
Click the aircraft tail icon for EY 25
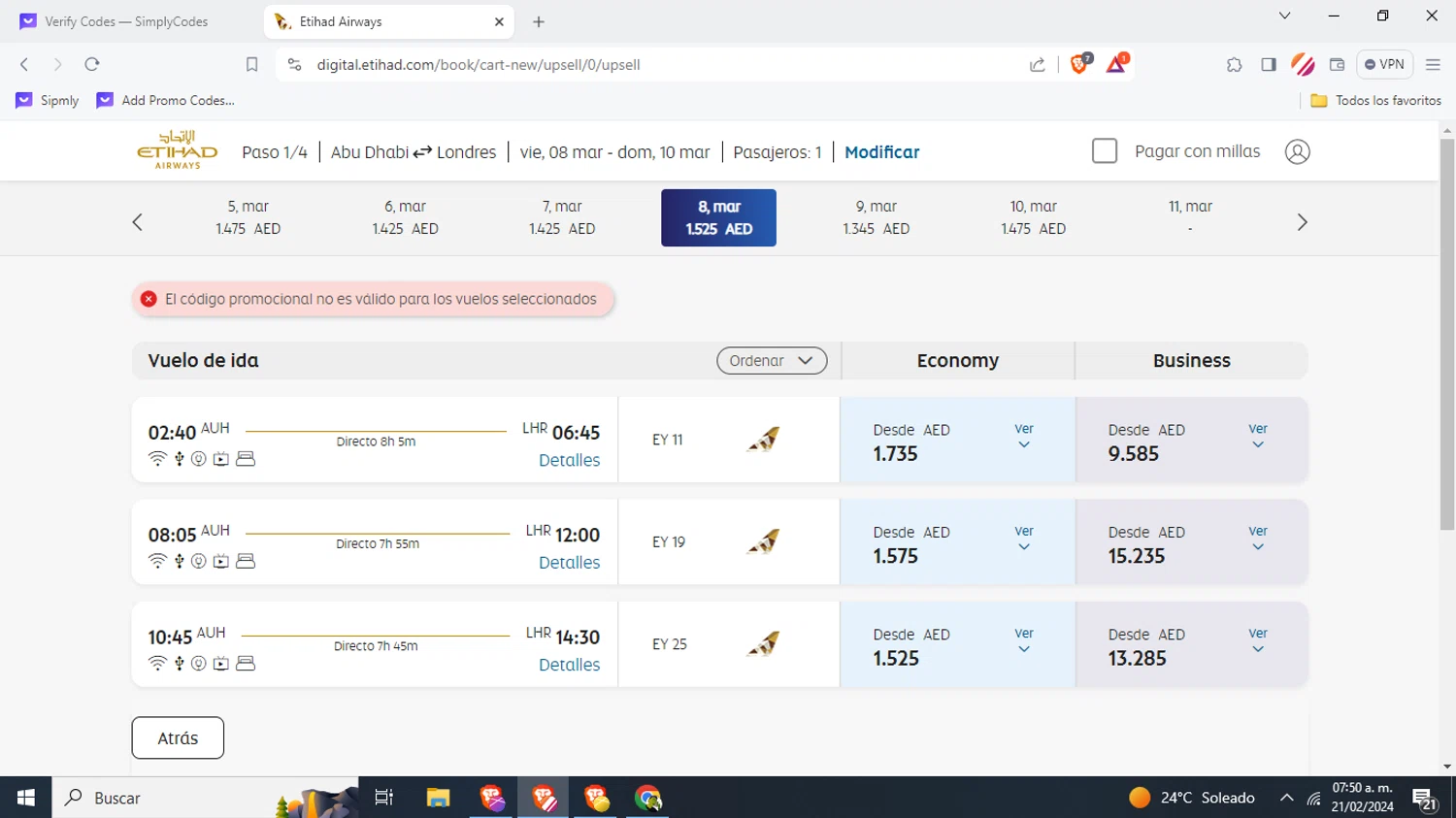point(764,643)
